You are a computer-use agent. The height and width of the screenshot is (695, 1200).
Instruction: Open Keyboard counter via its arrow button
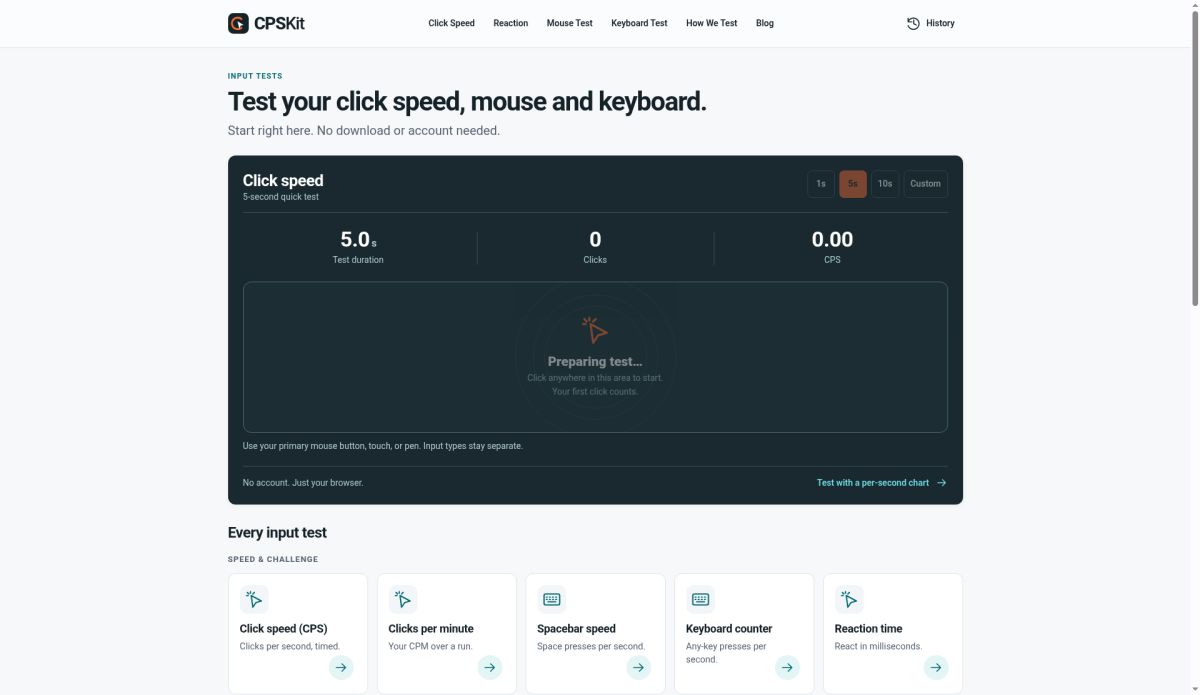coord(787,667)
